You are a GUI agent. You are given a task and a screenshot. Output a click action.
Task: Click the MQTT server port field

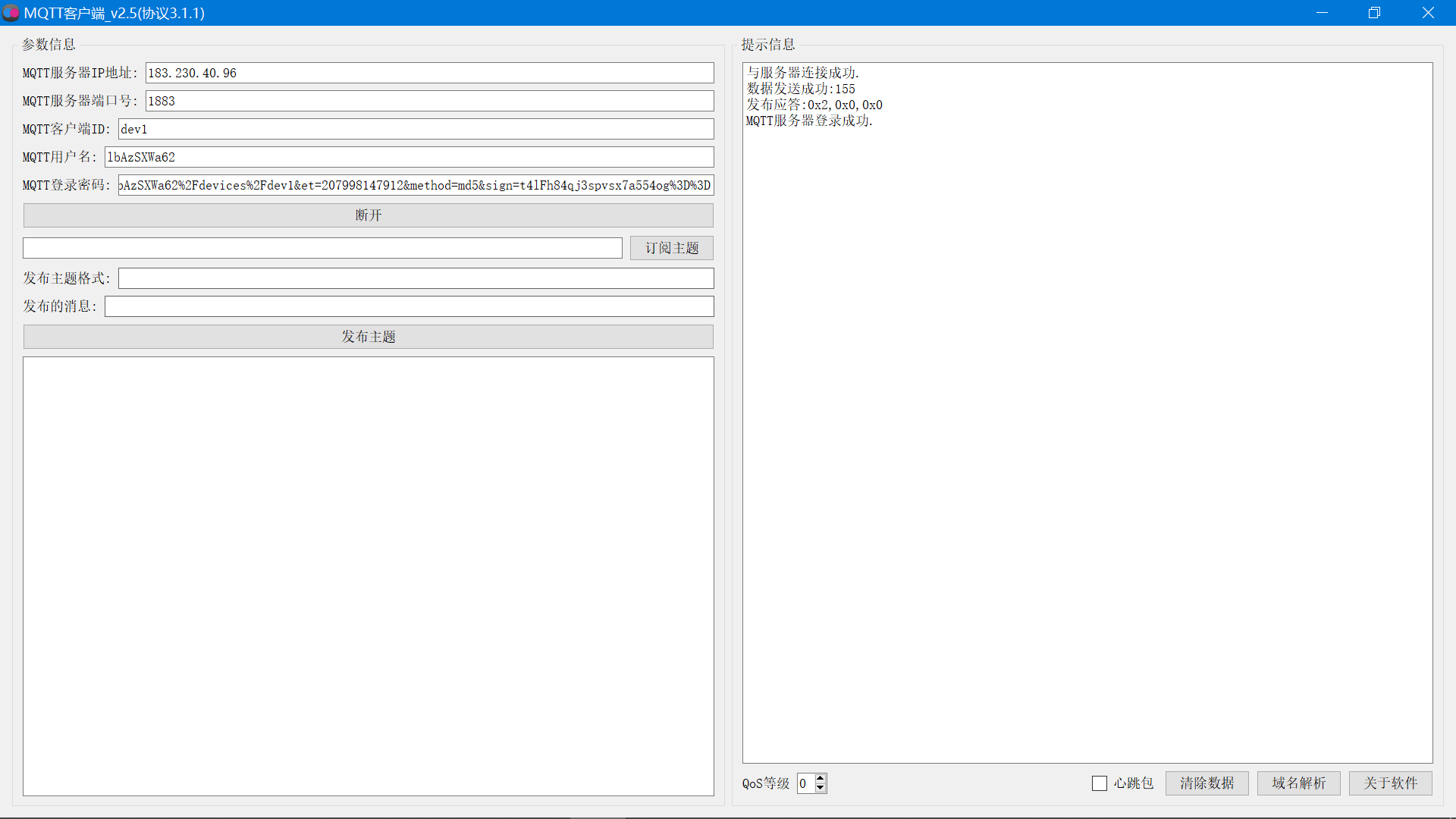pyautogui.click(x=429, y=101)
